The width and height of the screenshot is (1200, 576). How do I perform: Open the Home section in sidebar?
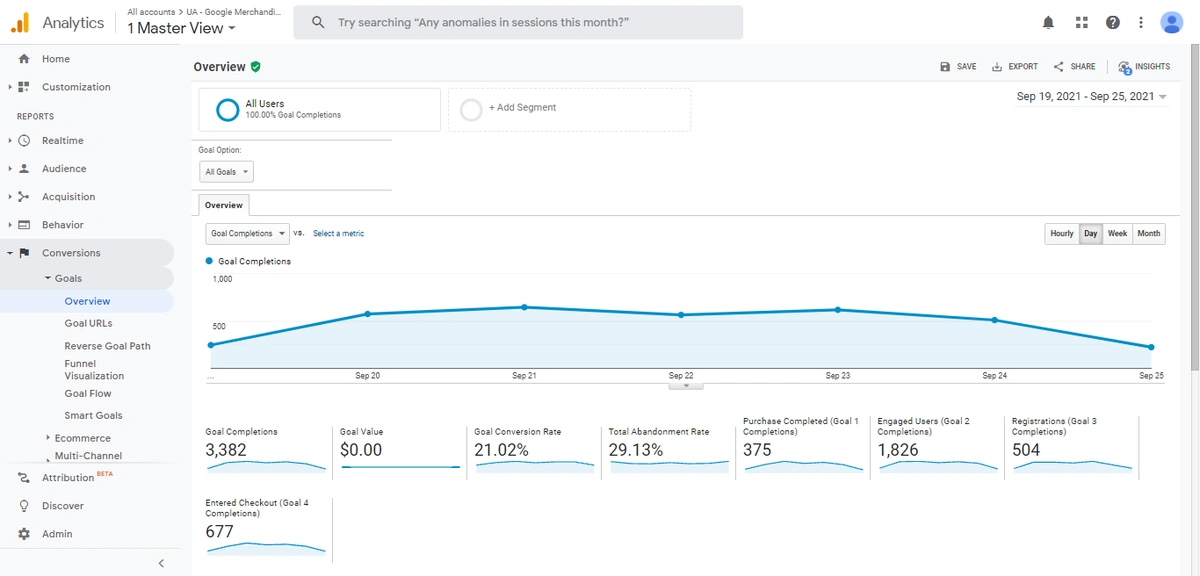coord(58,59)
